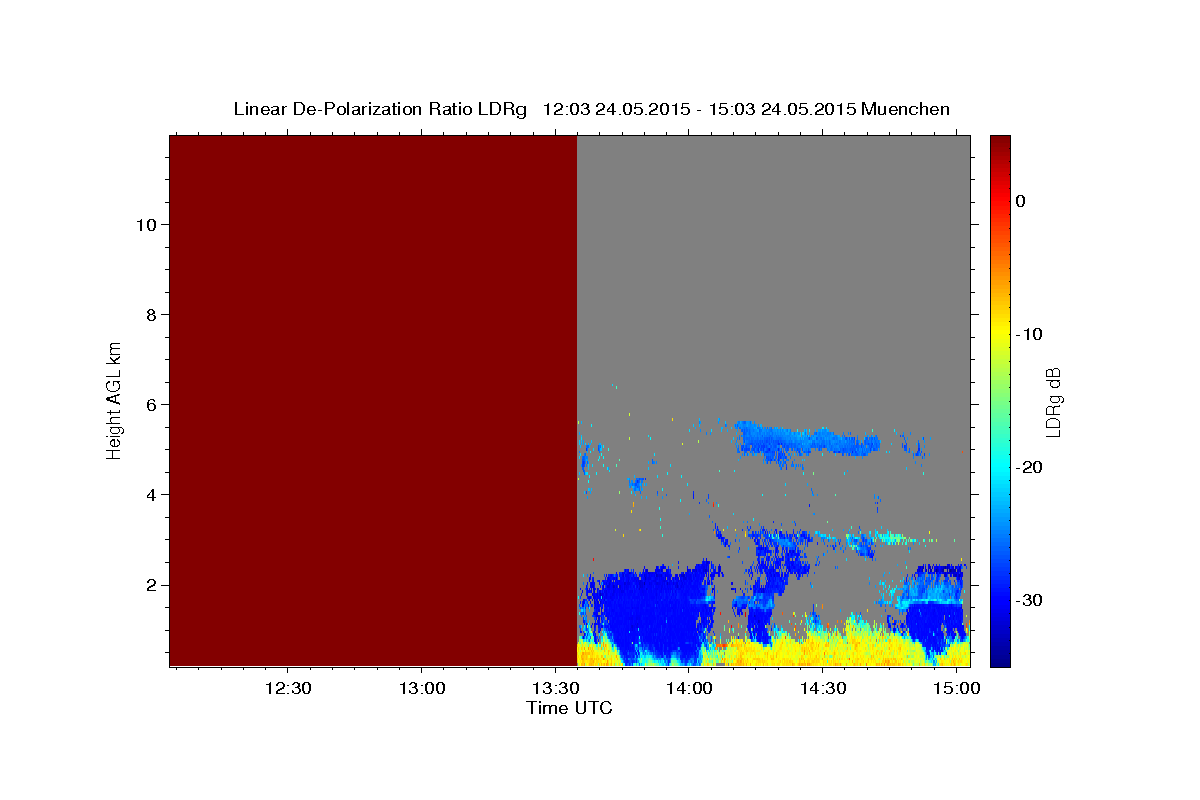The image size is (1200, 800).
Task: Click the height tick label 4
Action: click(149, 495)
